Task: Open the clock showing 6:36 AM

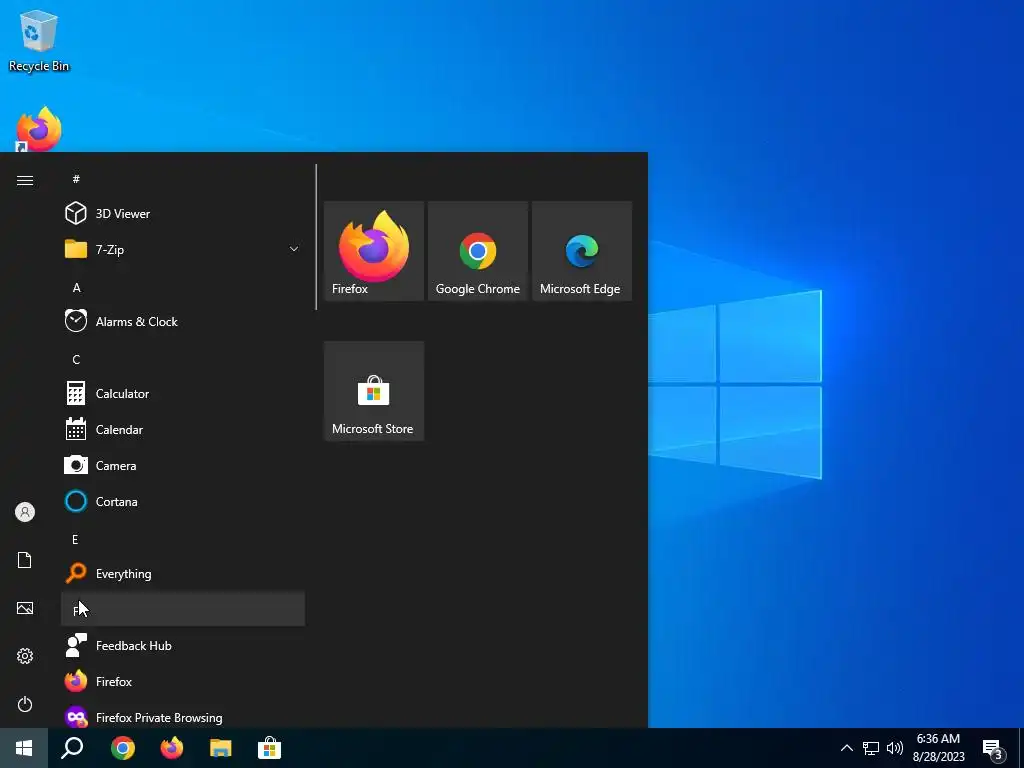Action: (x=938, y=748)
